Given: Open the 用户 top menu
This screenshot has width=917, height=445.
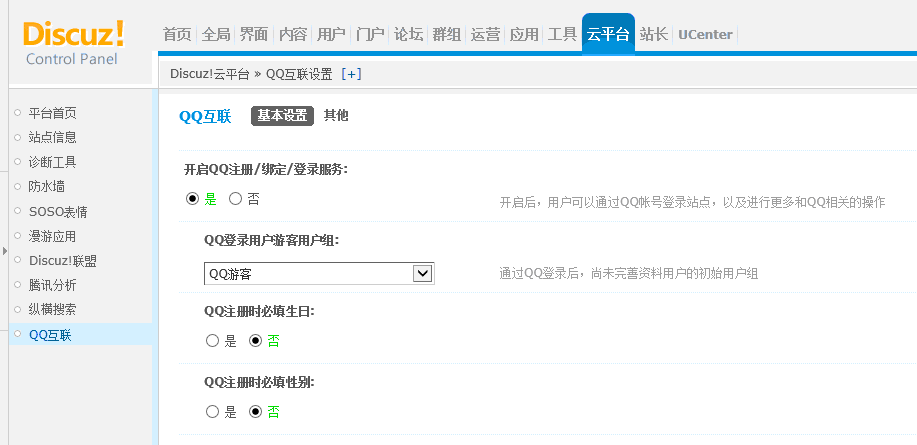Looking at the screenshot, I should point(331,34).
